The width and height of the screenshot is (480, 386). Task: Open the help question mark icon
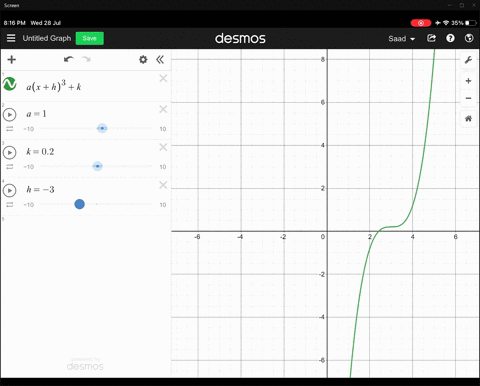tap(450, 38)
